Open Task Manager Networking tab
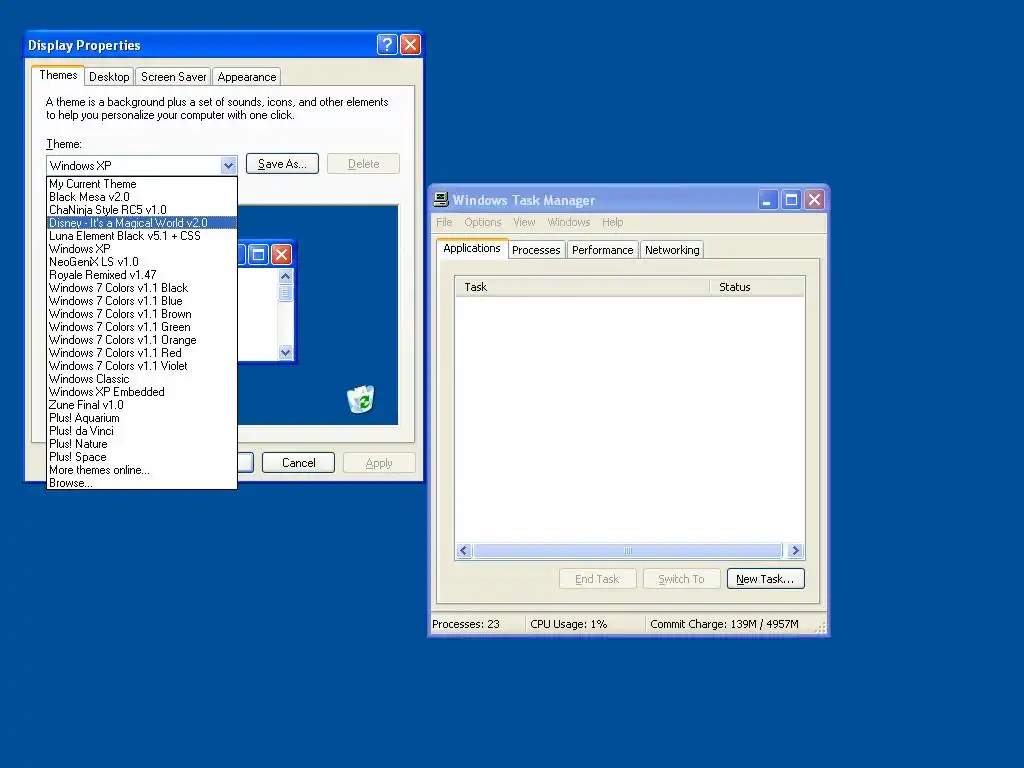 pyautogui.click(x=672, y=250)
